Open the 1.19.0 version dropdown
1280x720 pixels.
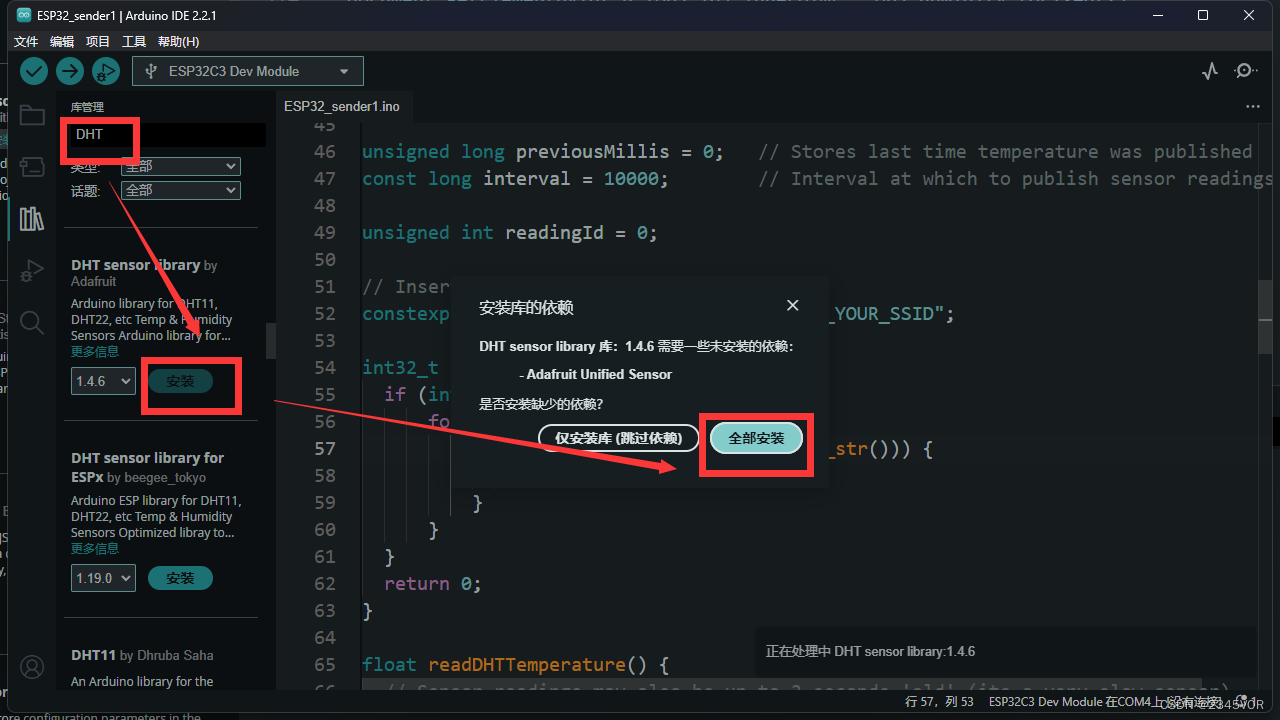(103, 578)
